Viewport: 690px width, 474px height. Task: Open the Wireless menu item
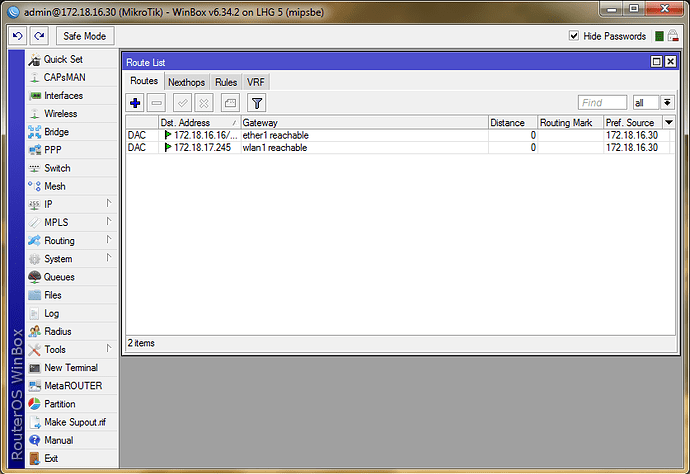(60, 114)
